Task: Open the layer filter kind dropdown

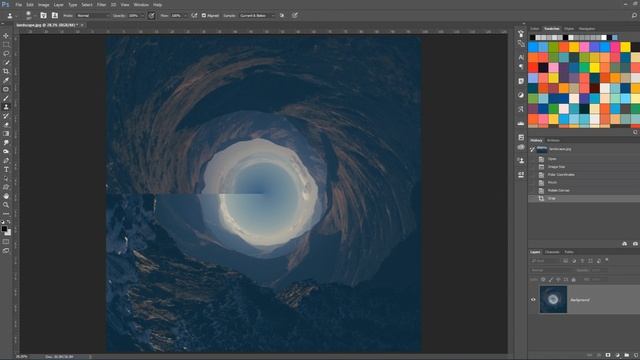Action: coord(545,260)
